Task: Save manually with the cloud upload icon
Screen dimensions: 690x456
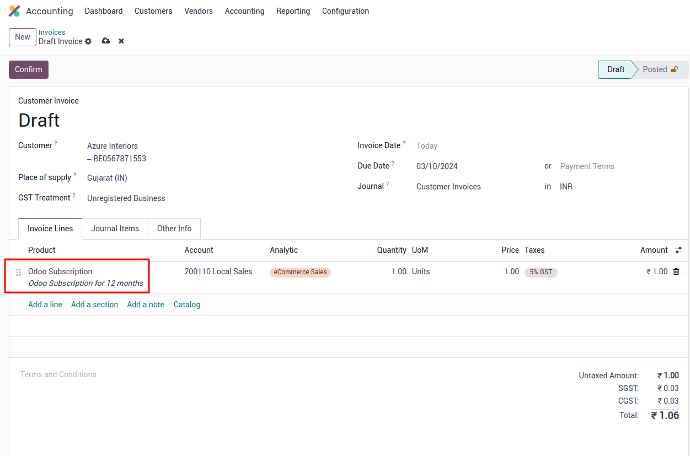Action: (106, 41)
